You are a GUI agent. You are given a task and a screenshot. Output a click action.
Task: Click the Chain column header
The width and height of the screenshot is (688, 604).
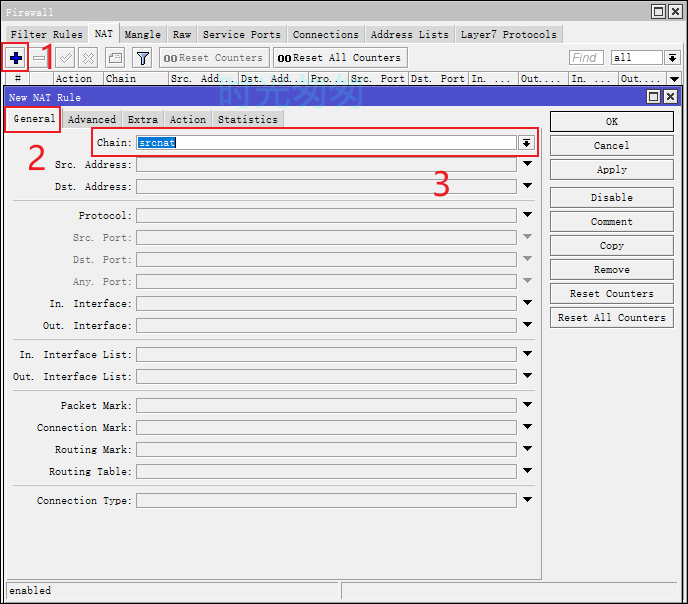point(136,79)
